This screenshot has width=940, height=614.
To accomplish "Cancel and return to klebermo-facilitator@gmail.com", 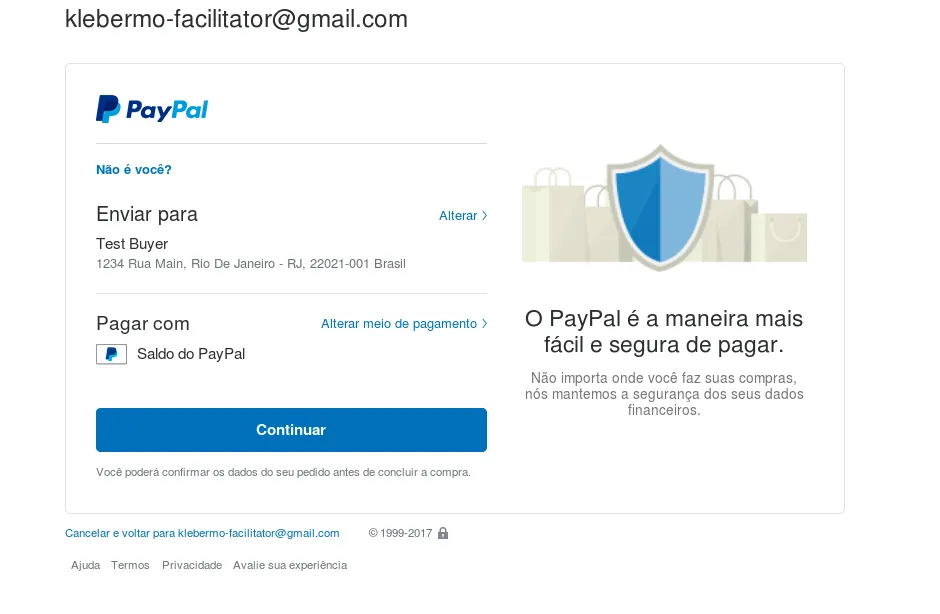I will tap(202, 533).
